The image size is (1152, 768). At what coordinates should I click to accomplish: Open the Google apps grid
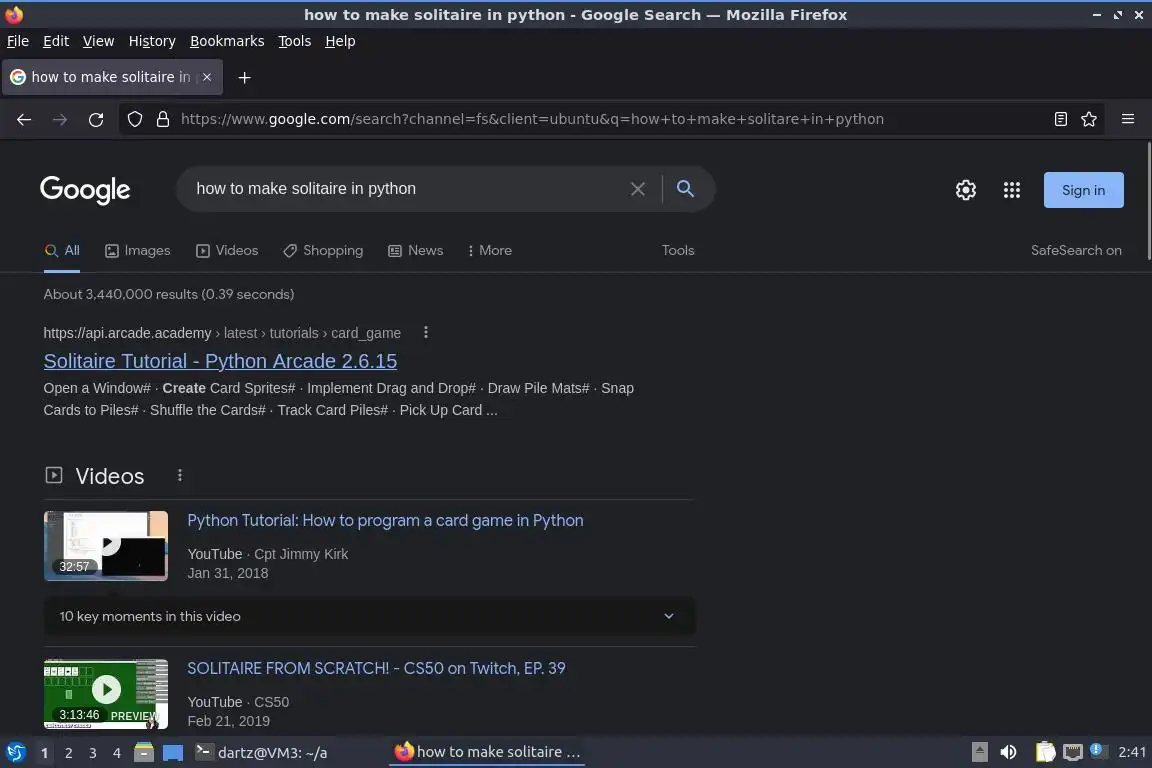click(1012, 190)
